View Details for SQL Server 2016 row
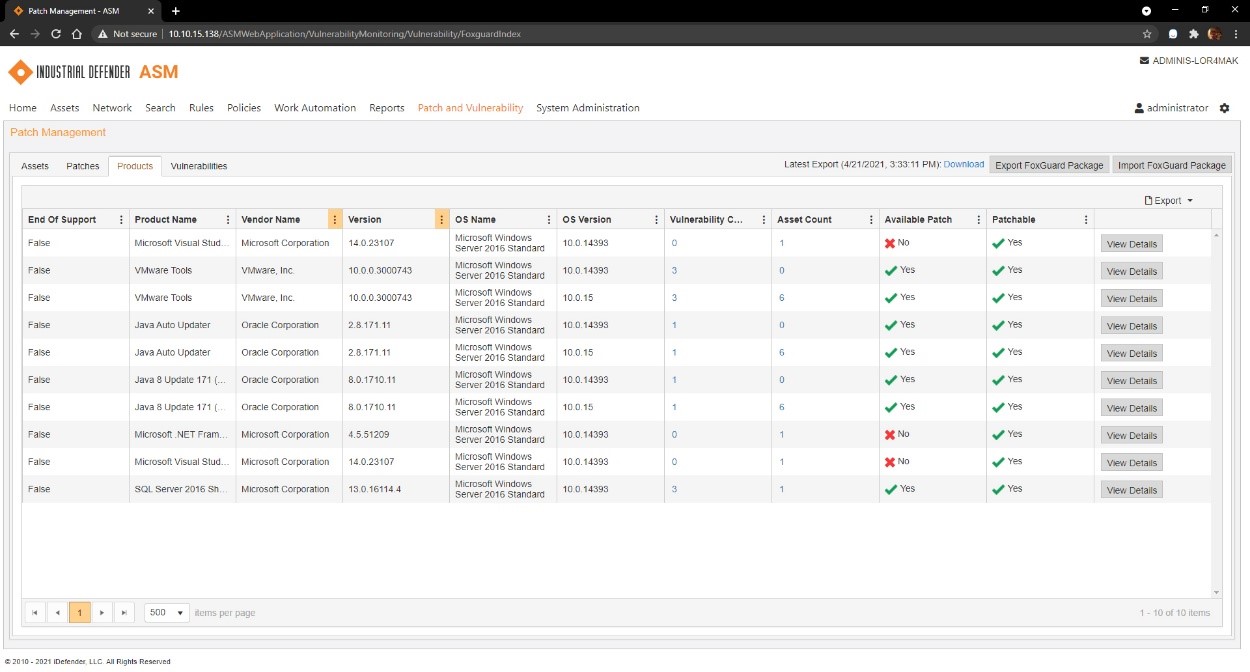The image size is (1250, 672). (x=1132, y=490)
